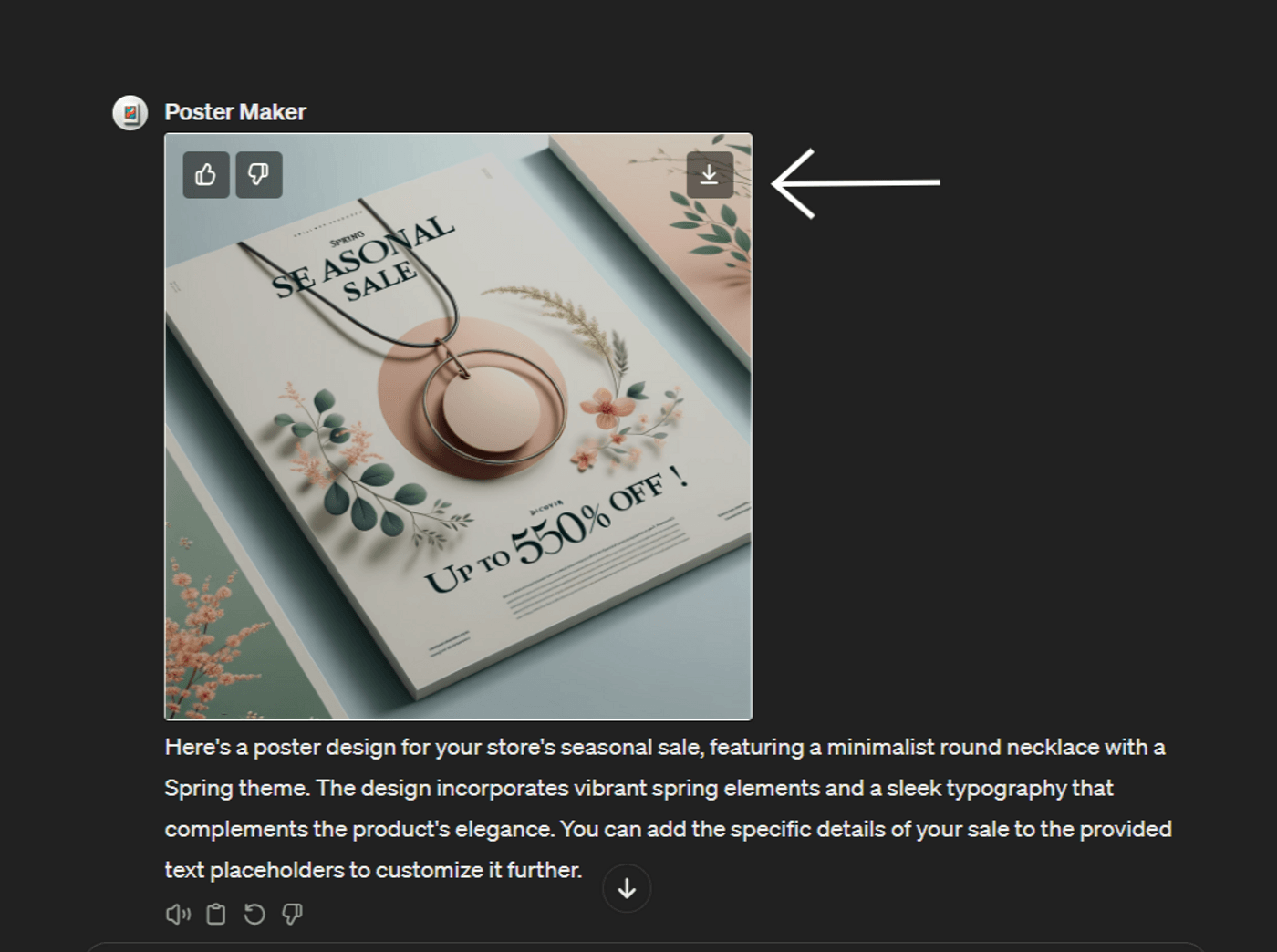Mark response as bad below the message

point(292,914)
